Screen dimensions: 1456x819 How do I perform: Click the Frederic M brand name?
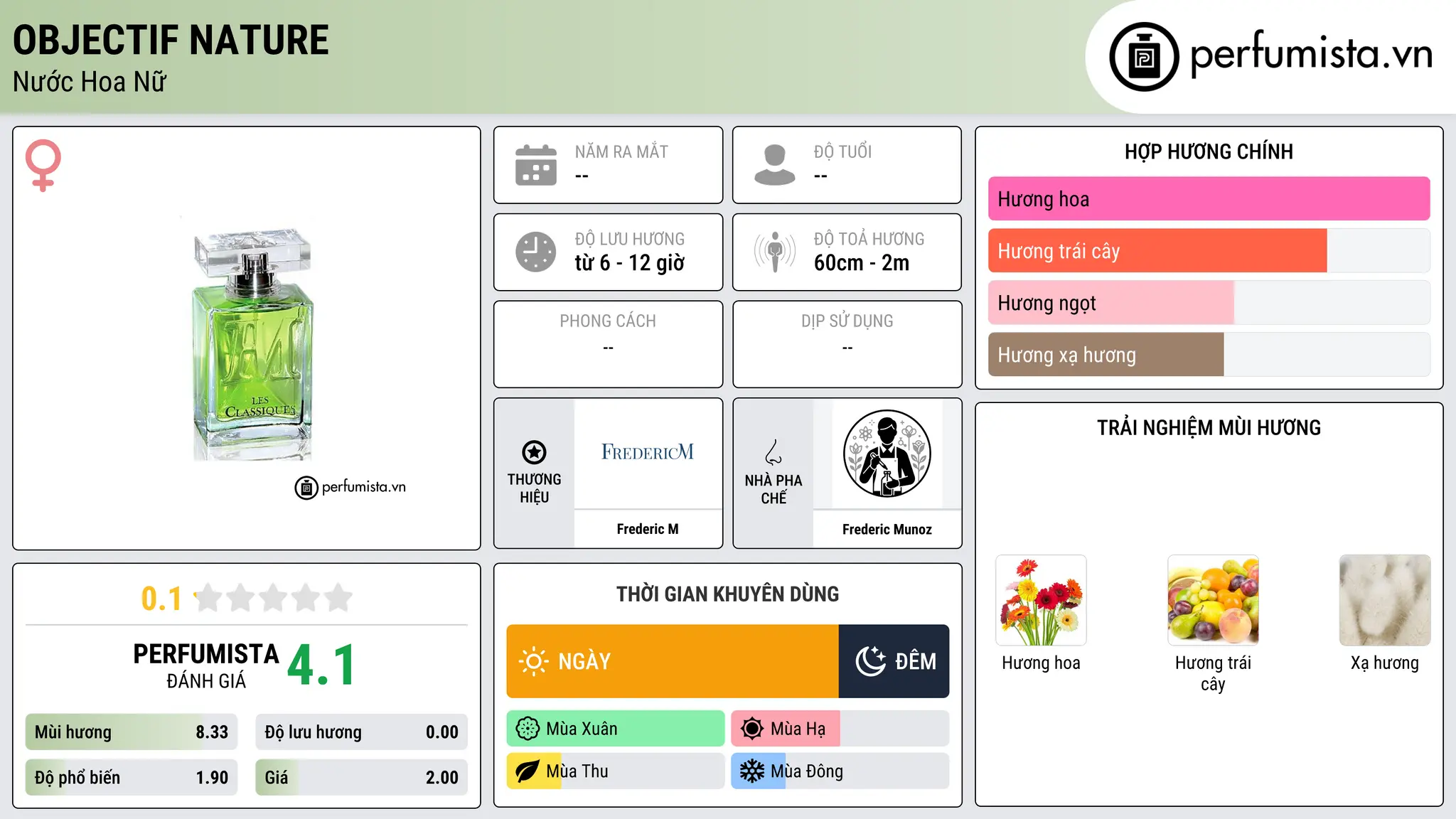[x=648, y=529]
